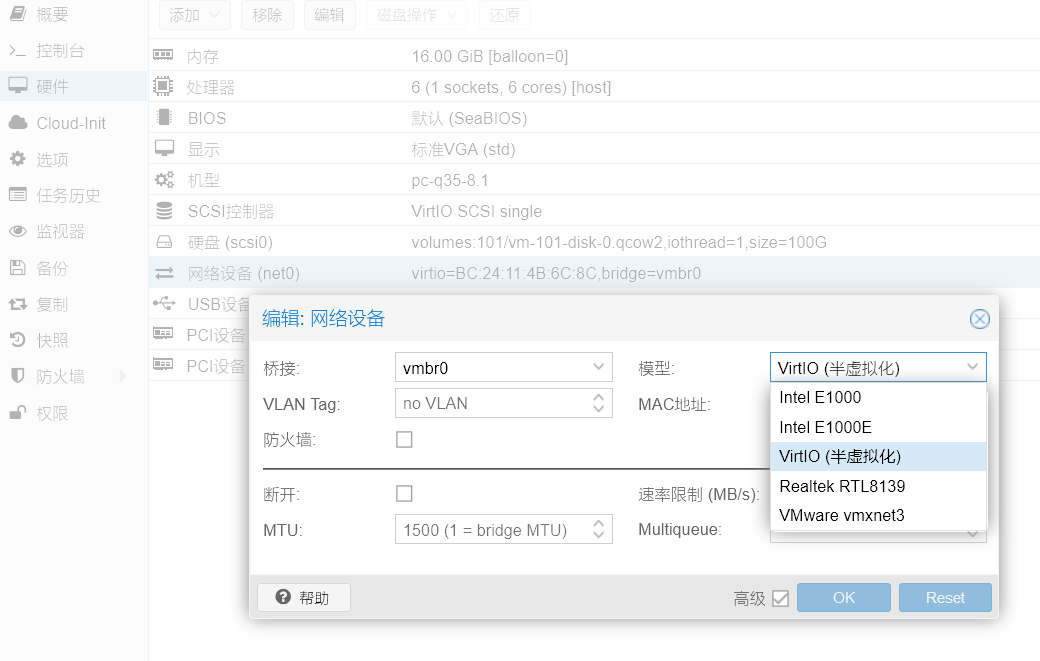Open 选项 settings gear in sidebar

tap(17, 159)
